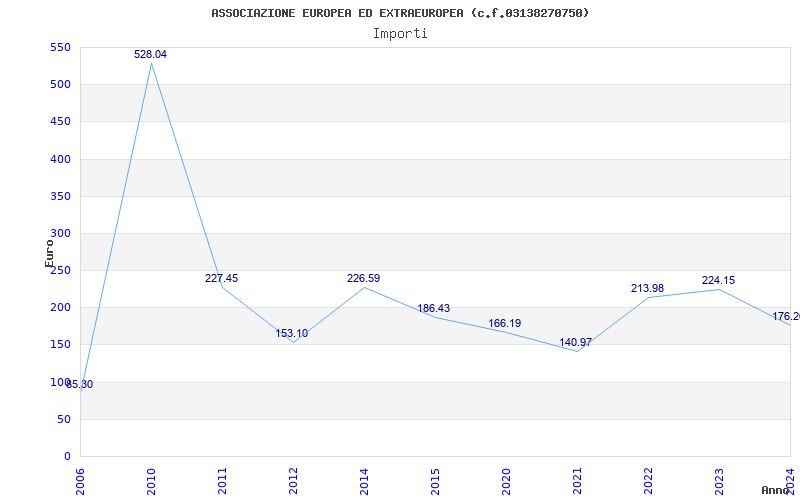The height and width of the screenshot is (500, 800).
Task: Select the 153.10 data label
Action: point(292,333)
